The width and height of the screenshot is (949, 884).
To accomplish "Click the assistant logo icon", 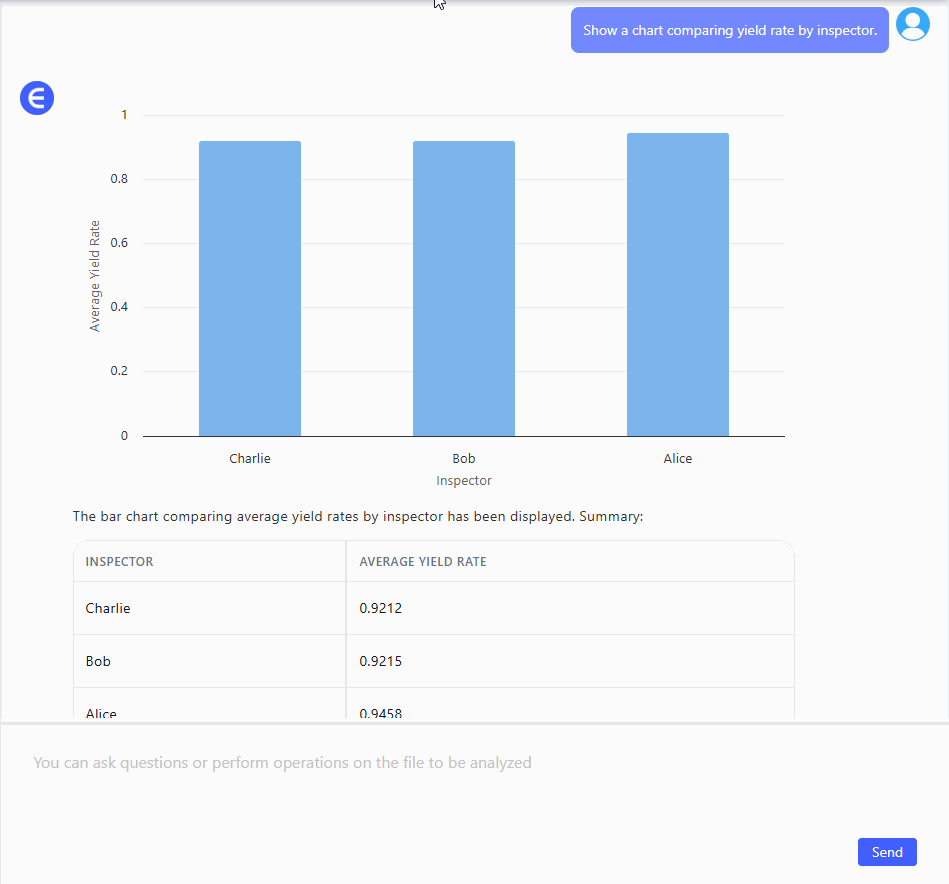I will 37,98.
